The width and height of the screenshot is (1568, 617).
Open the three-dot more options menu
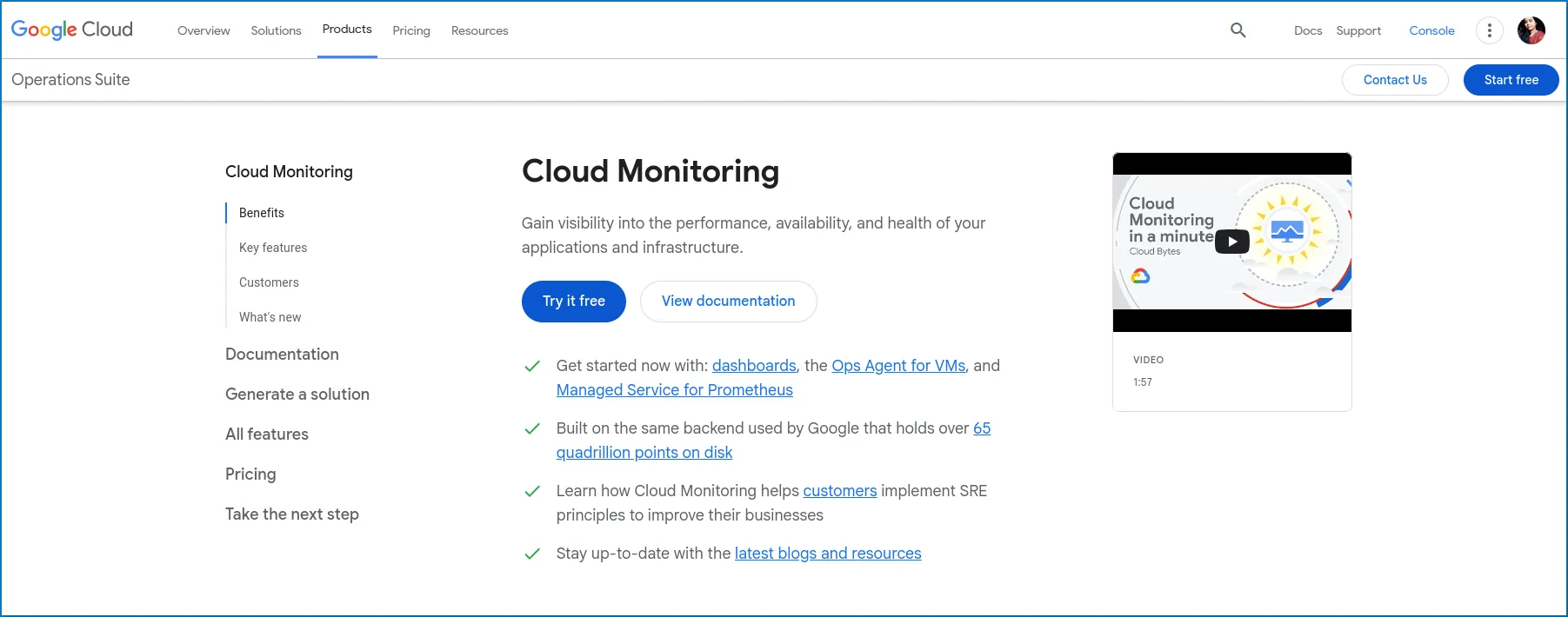(x=1490, y=30)
